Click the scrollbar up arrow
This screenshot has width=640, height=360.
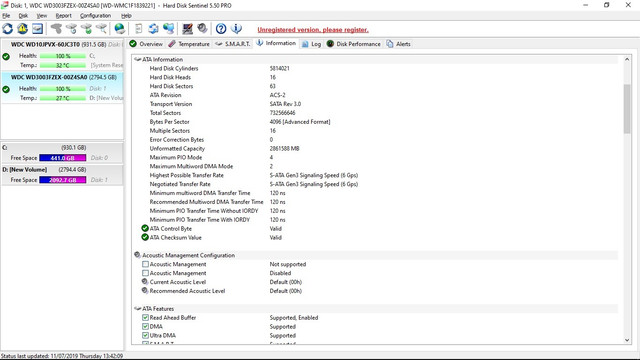(627, 60)
